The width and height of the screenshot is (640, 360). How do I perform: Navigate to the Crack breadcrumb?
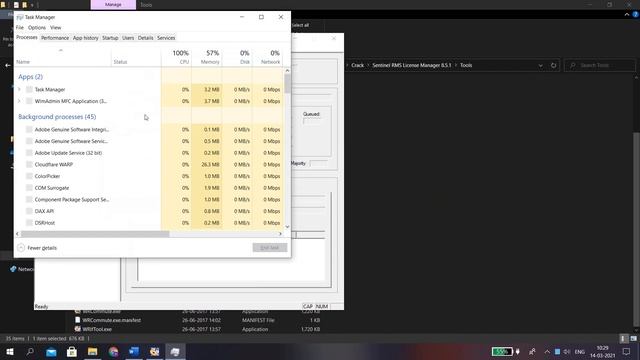[358, 65]
